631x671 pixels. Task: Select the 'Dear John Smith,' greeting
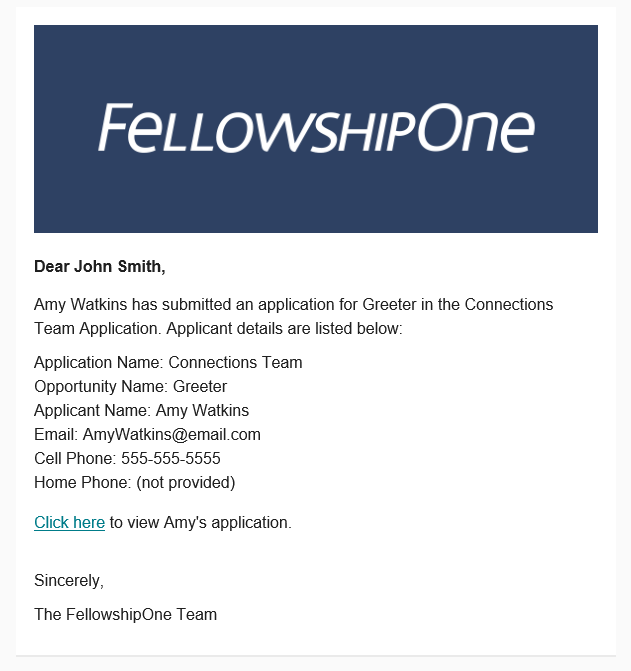tap(100, 267)
